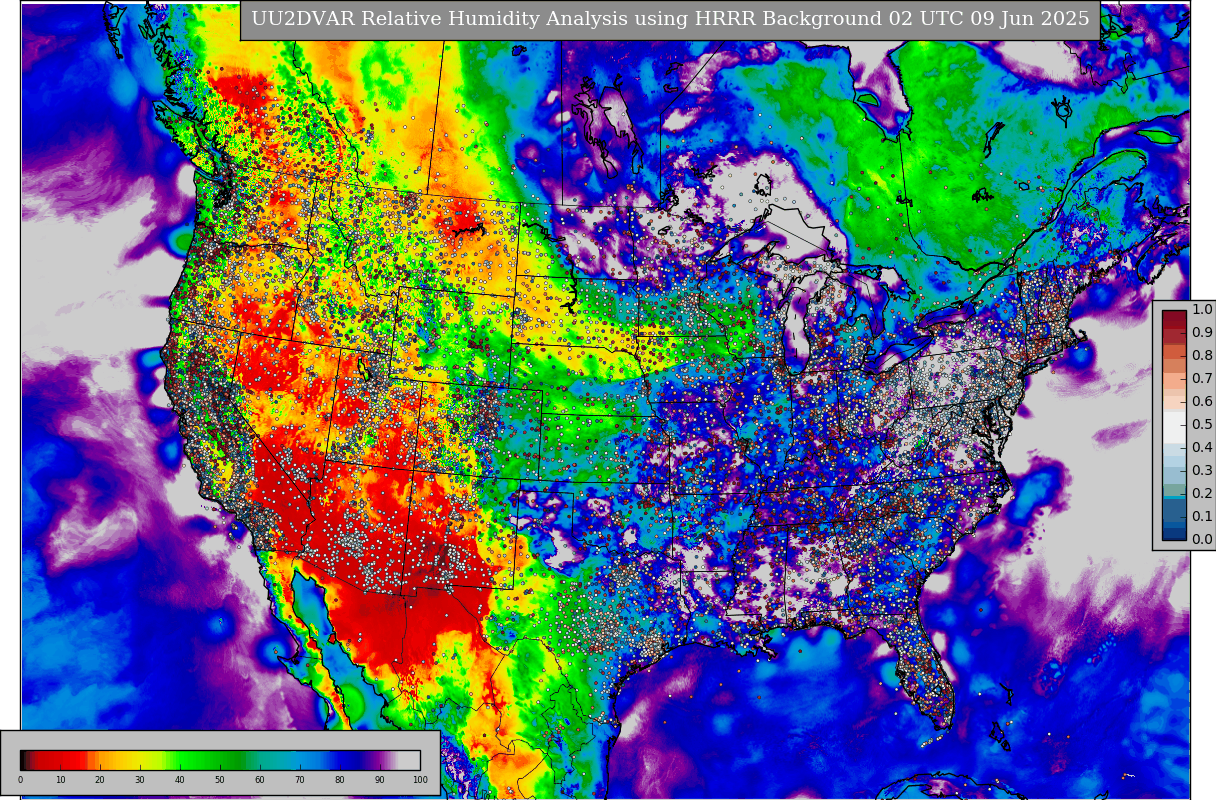Click the '0.7' label on the right legend
The width and height of the screenshot is (1216, 800).
(1202, 378)
